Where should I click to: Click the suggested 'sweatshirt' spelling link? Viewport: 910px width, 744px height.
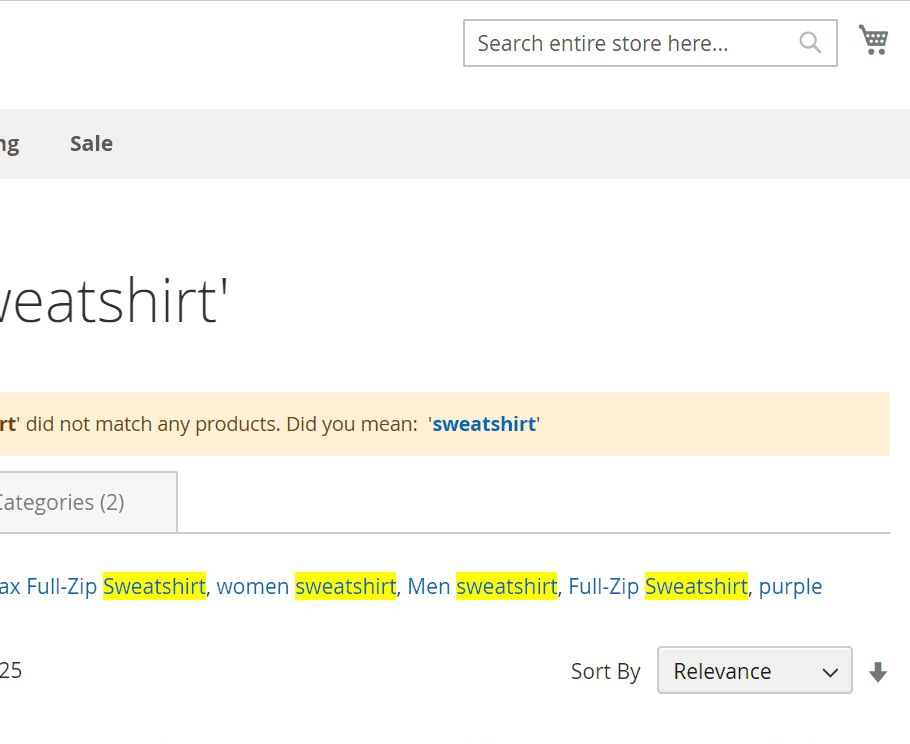484,424
